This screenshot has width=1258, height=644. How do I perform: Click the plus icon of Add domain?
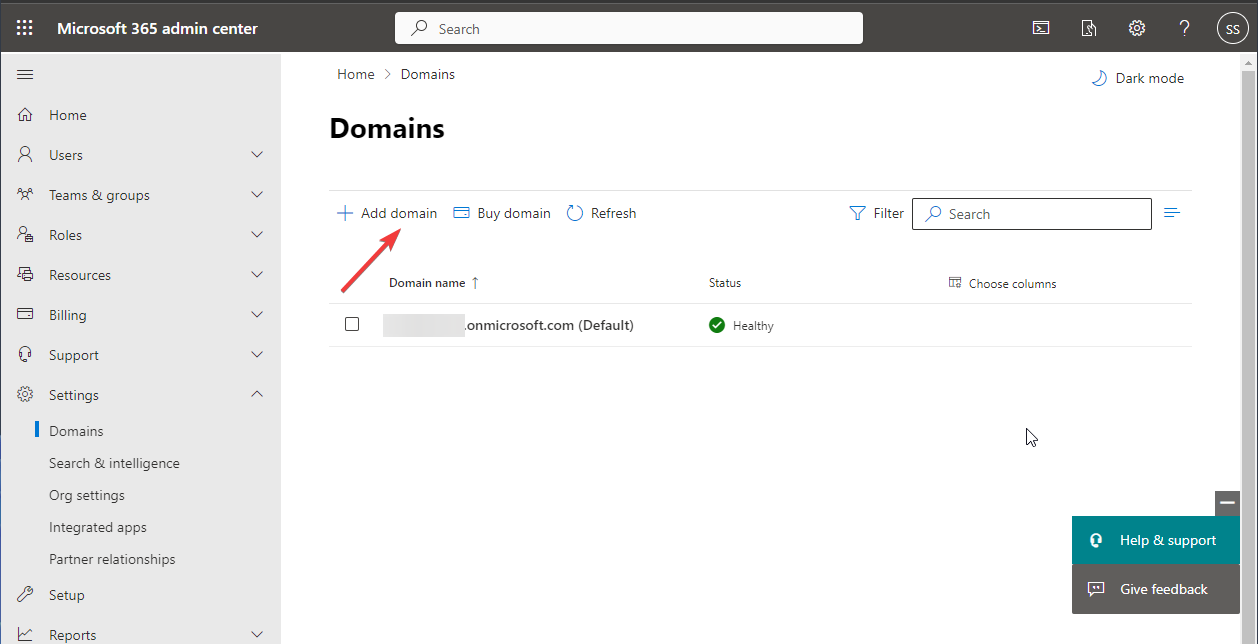point(345,213)
